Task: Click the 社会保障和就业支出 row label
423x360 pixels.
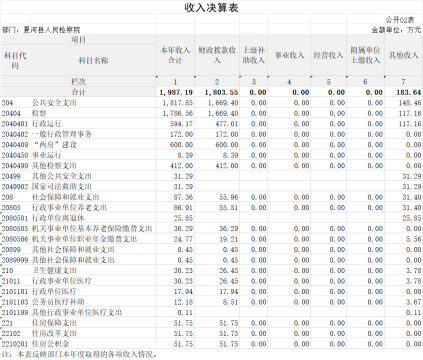Action: pyautogui.click(x=66, y=197)
